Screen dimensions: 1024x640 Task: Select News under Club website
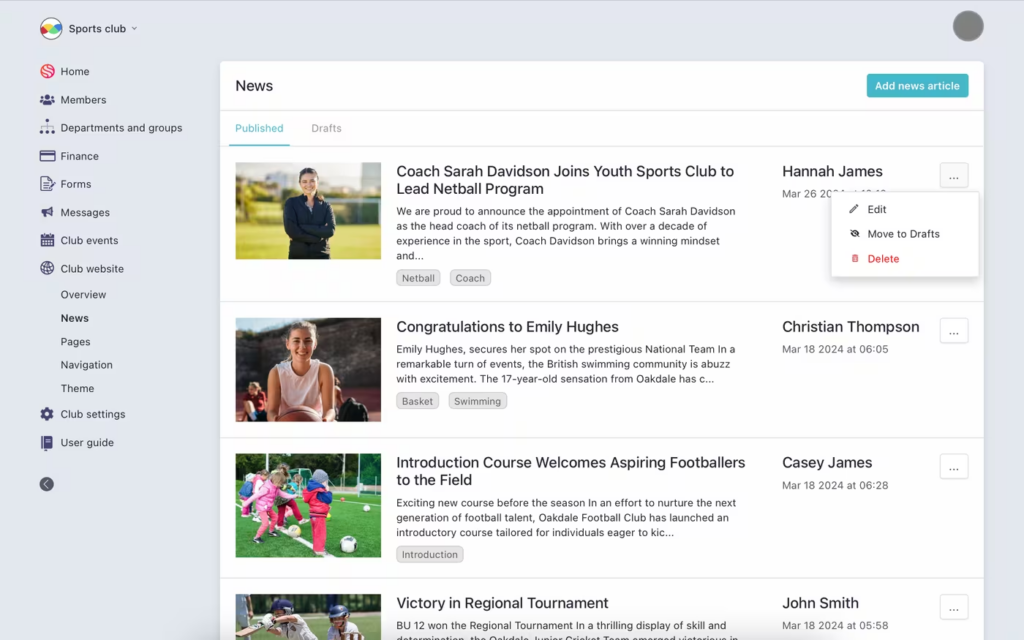pyautogui.click(x=74, y=318)
